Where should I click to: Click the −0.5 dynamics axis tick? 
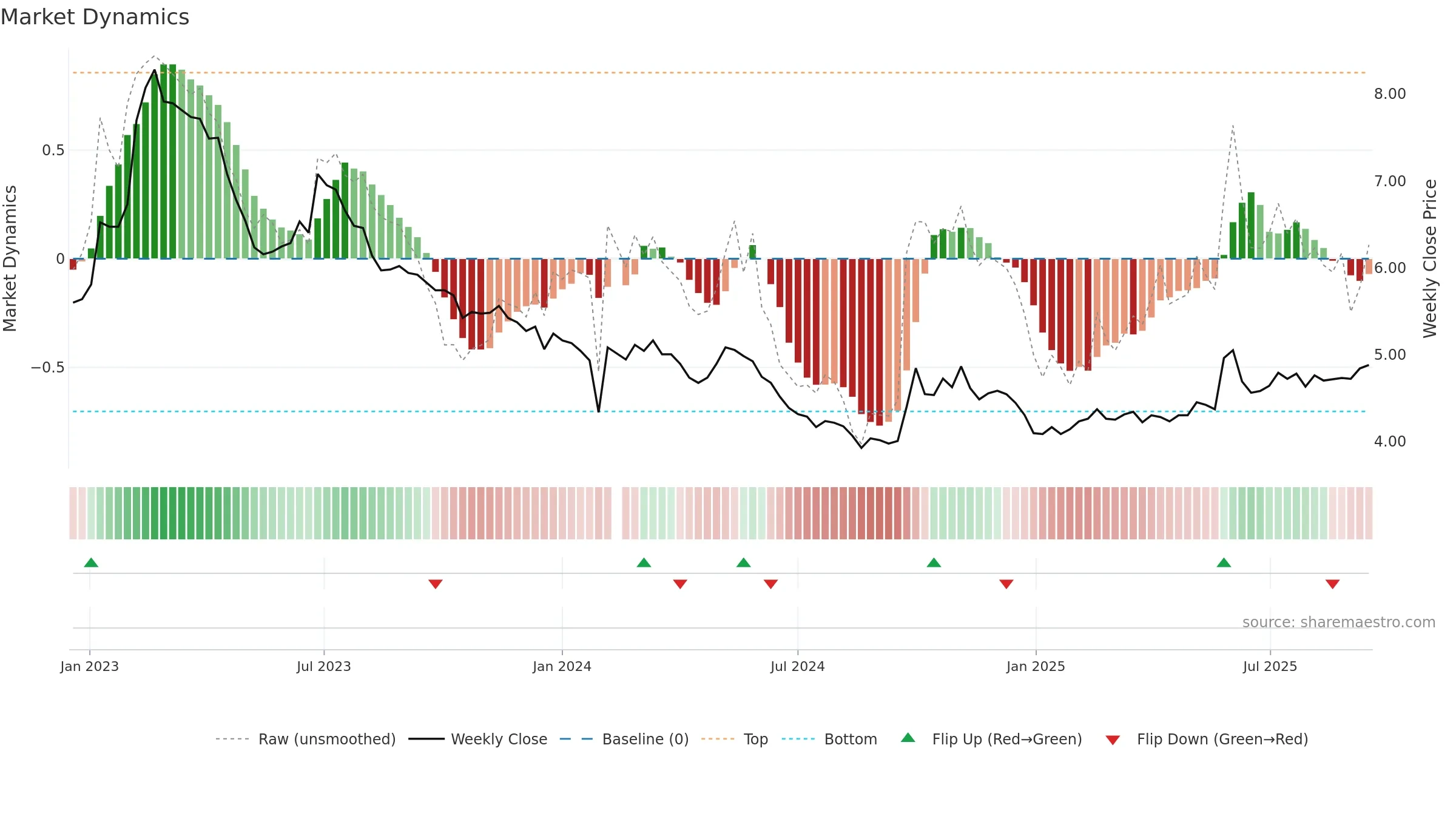(47, 368)
